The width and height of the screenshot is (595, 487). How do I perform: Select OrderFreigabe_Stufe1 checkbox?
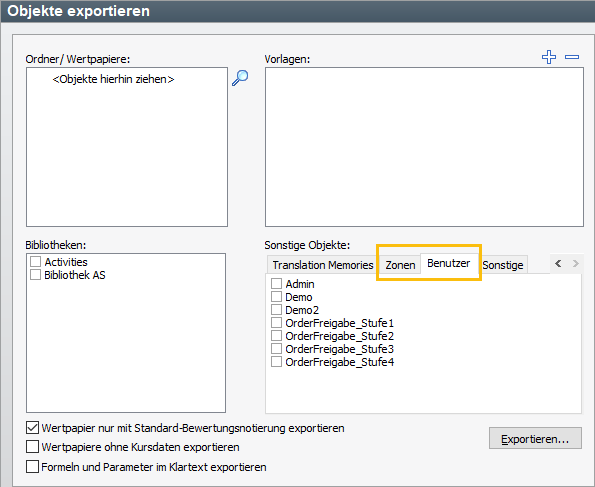coord(276,323)
